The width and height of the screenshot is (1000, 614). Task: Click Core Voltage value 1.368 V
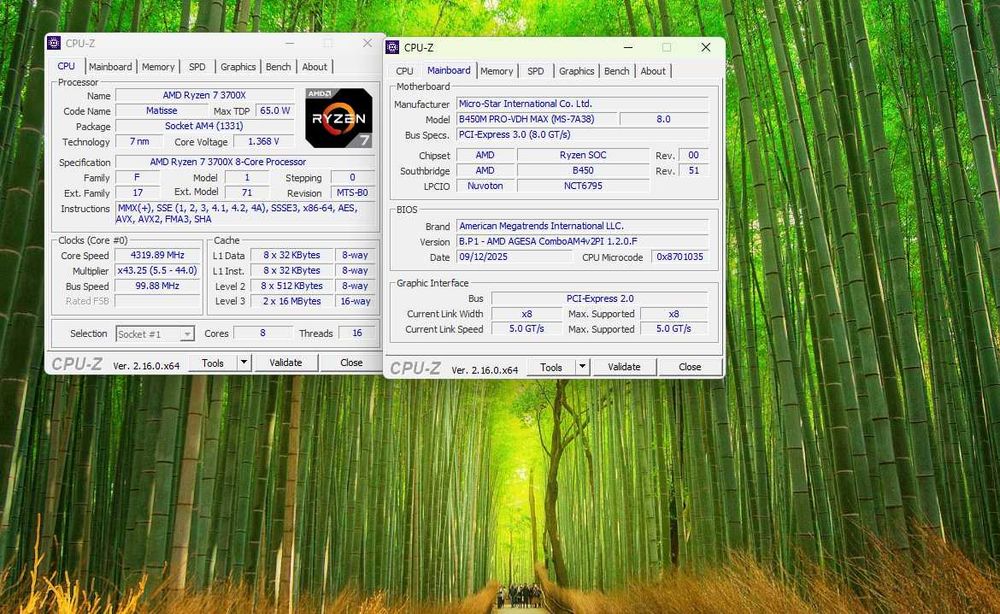click(x=263, y=142)
